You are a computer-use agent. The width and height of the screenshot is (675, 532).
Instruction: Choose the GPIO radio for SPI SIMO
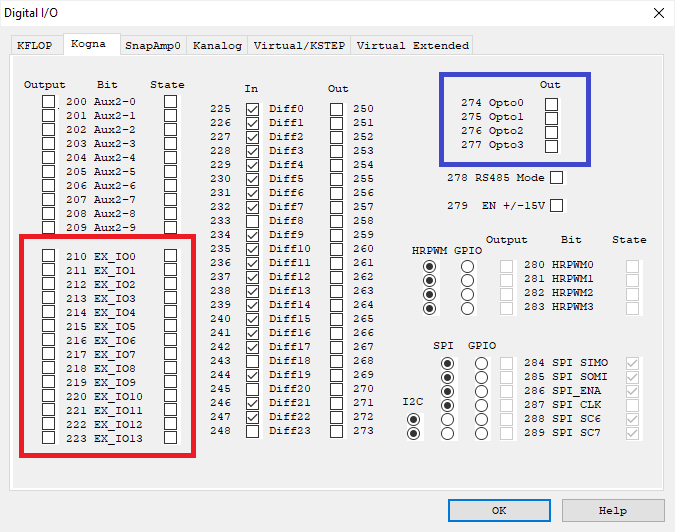482,364
